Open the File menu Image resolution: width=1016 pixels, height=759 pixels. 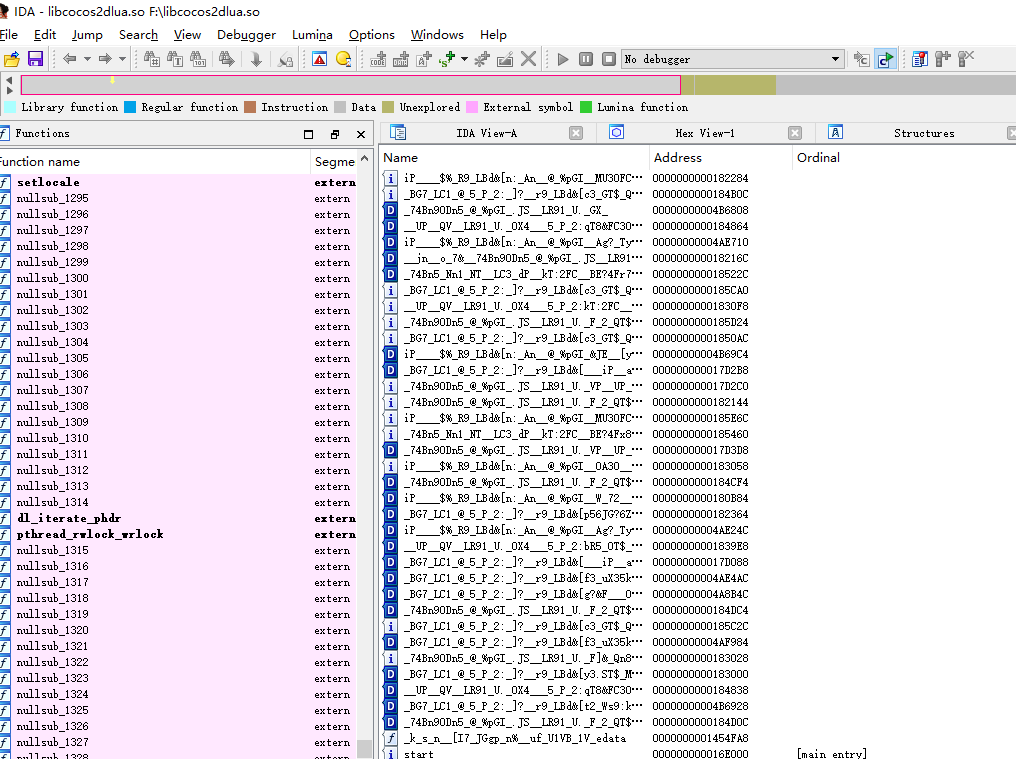tap(9, 35)
